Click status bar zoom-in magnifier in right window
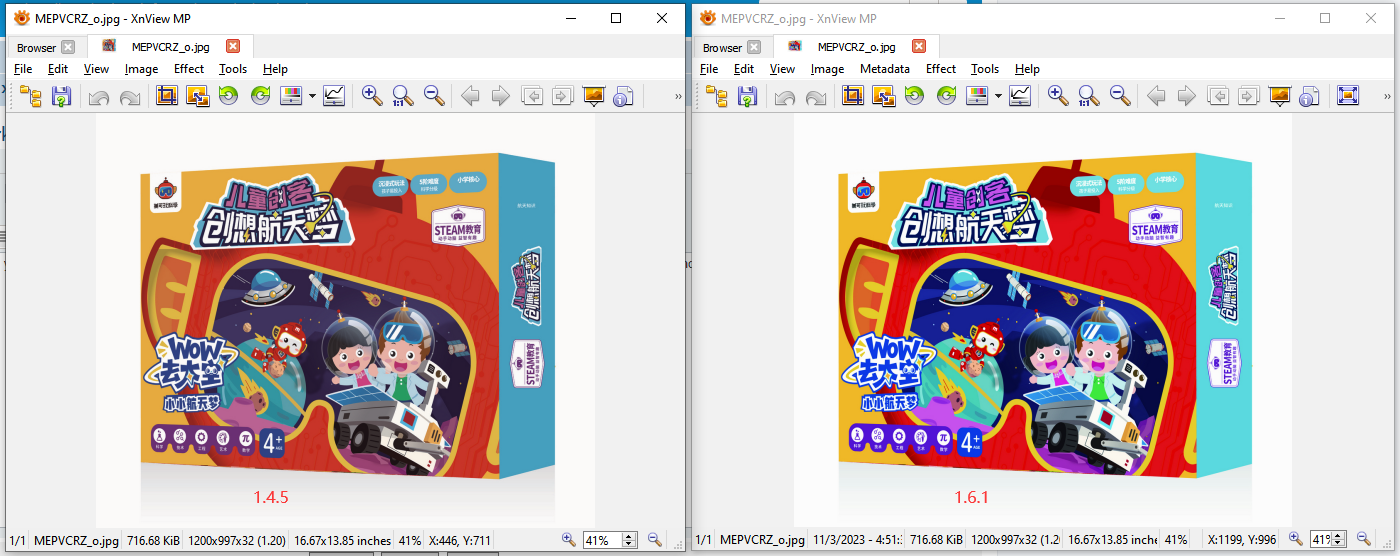1400x556 pixels. tap(1295, 539)
